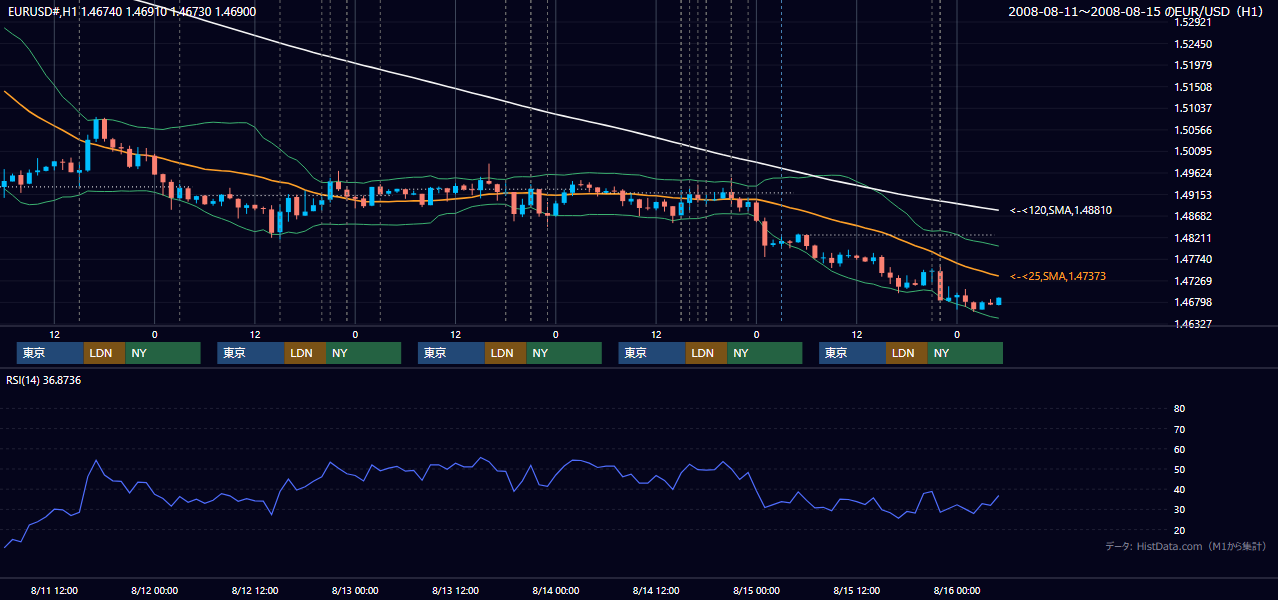Select price level 1.51979 on the axis

[x=1193, y=65]
